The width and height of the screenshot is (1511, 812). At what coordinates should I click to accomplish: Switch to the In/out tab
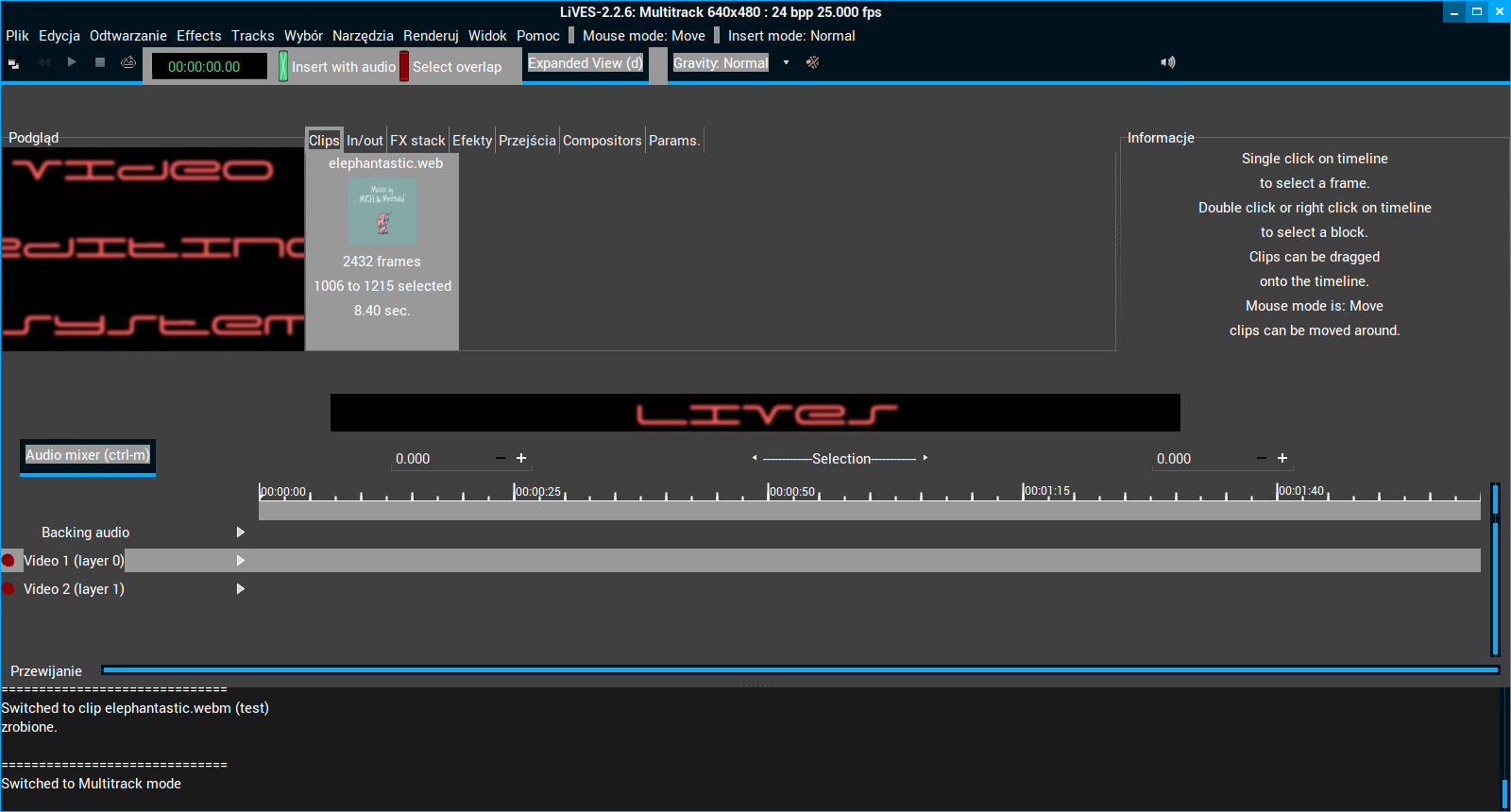(x=365, y=140)
